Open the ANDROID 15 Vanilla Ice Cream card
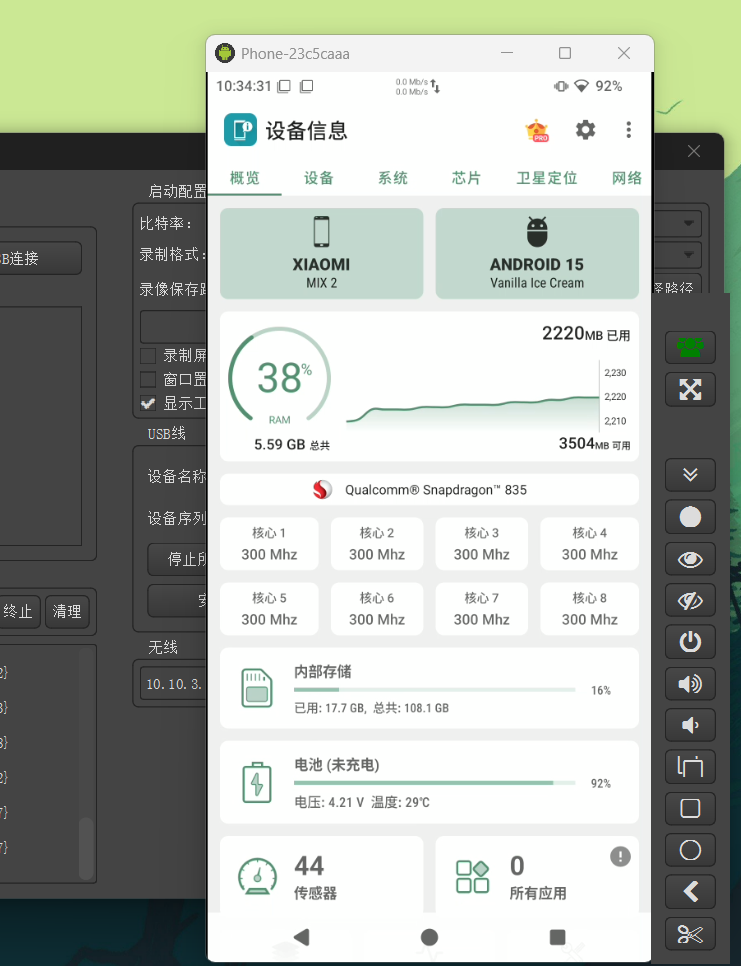Screen dimensions: 741x966 point(537,253)
